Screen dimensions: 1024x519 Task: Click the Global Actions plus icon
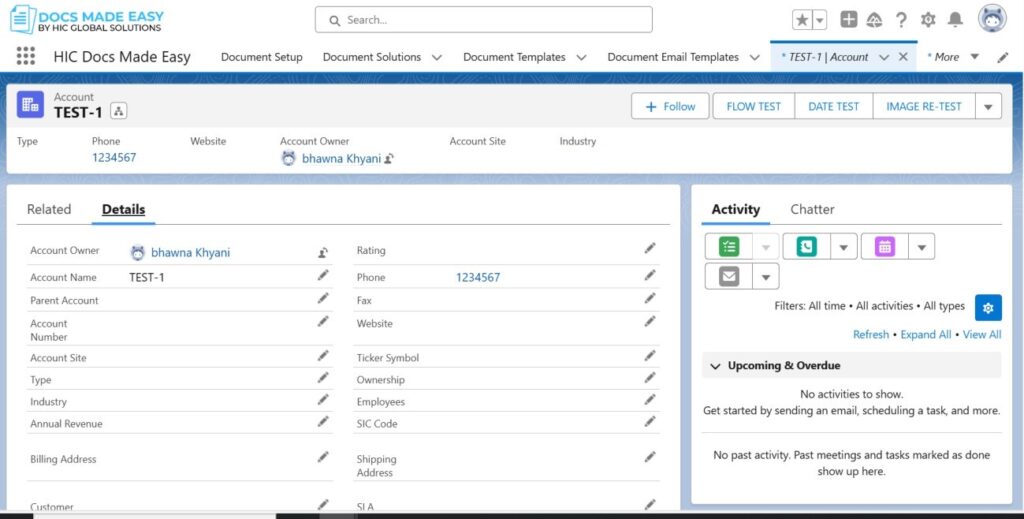pyautogui.click(x=848, y=20)
